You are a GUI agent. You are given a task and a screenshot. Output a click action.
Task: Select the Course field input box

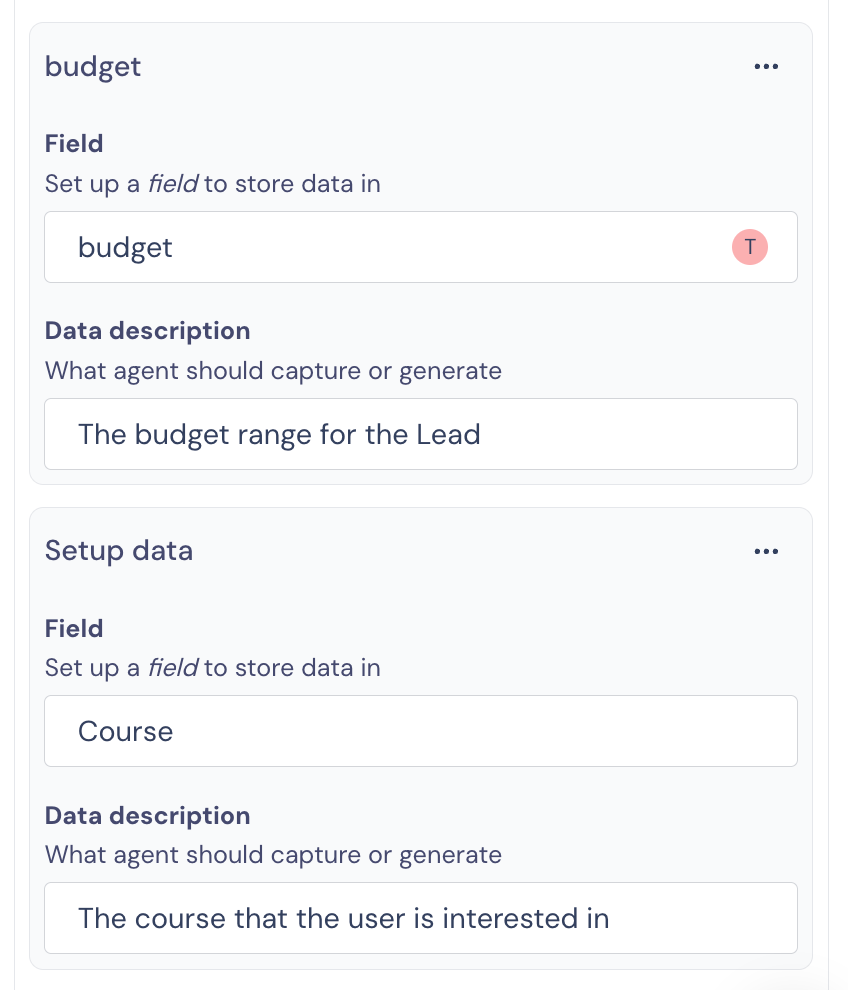click(x=421, y=731)
